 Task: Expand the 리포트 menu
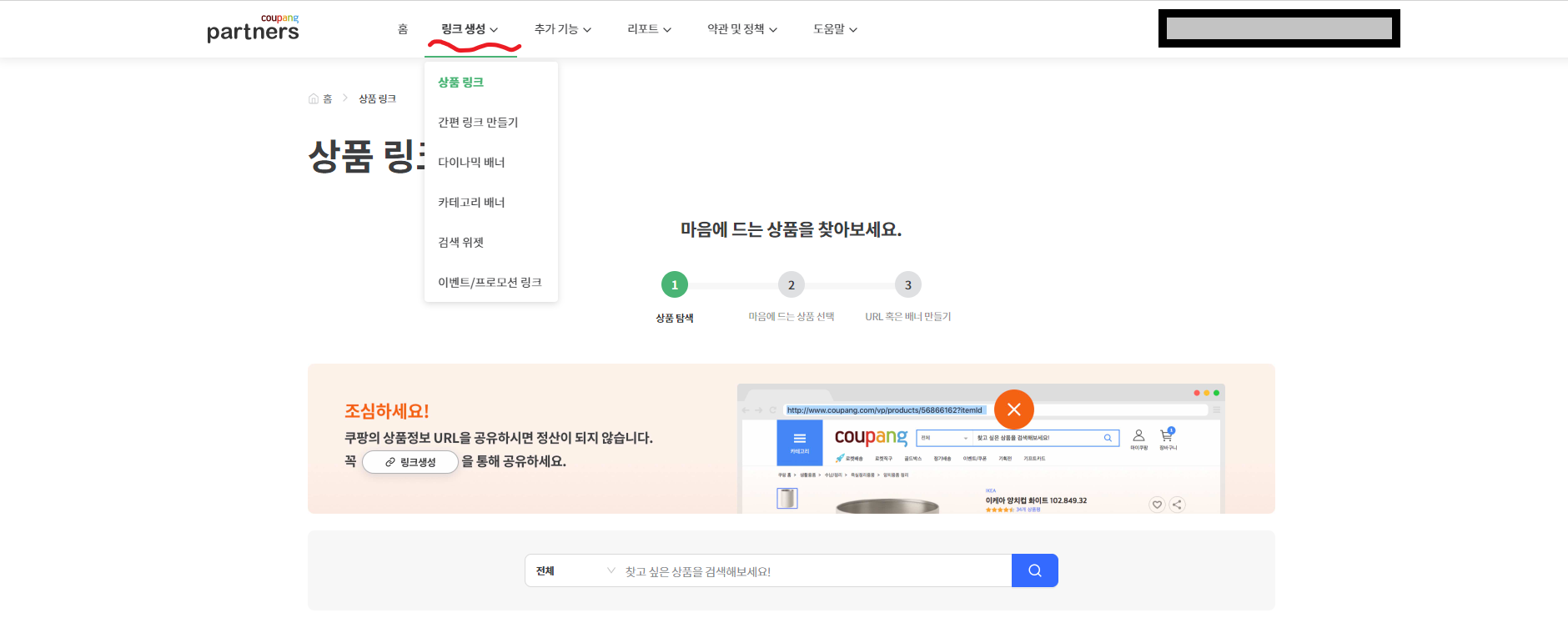tap(649, 29)
